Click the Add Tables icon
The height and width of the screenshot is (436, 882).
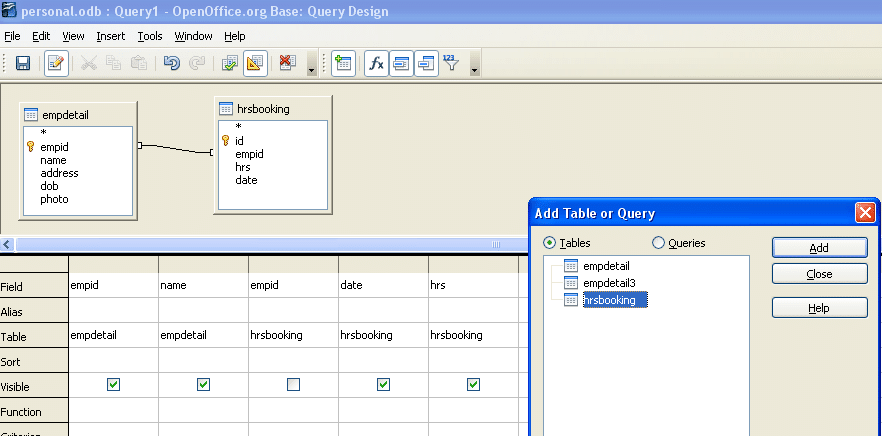pos(343,63)
